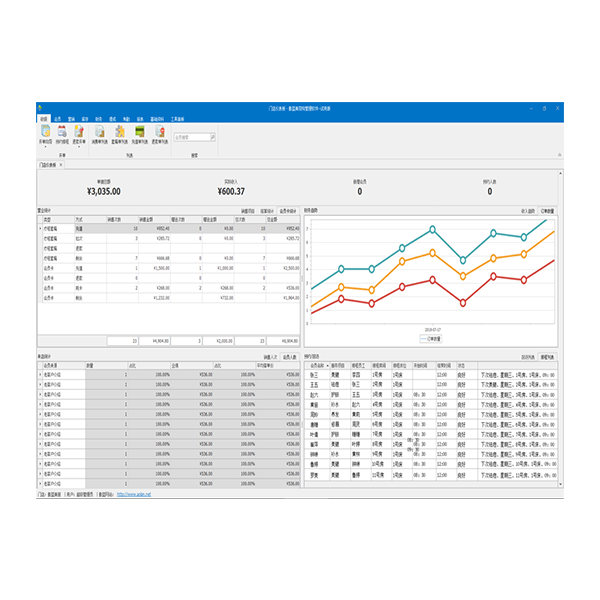Open the 套餐单列表 package list icon
Viewport: 600px width, 600px height.
[120, 132]
